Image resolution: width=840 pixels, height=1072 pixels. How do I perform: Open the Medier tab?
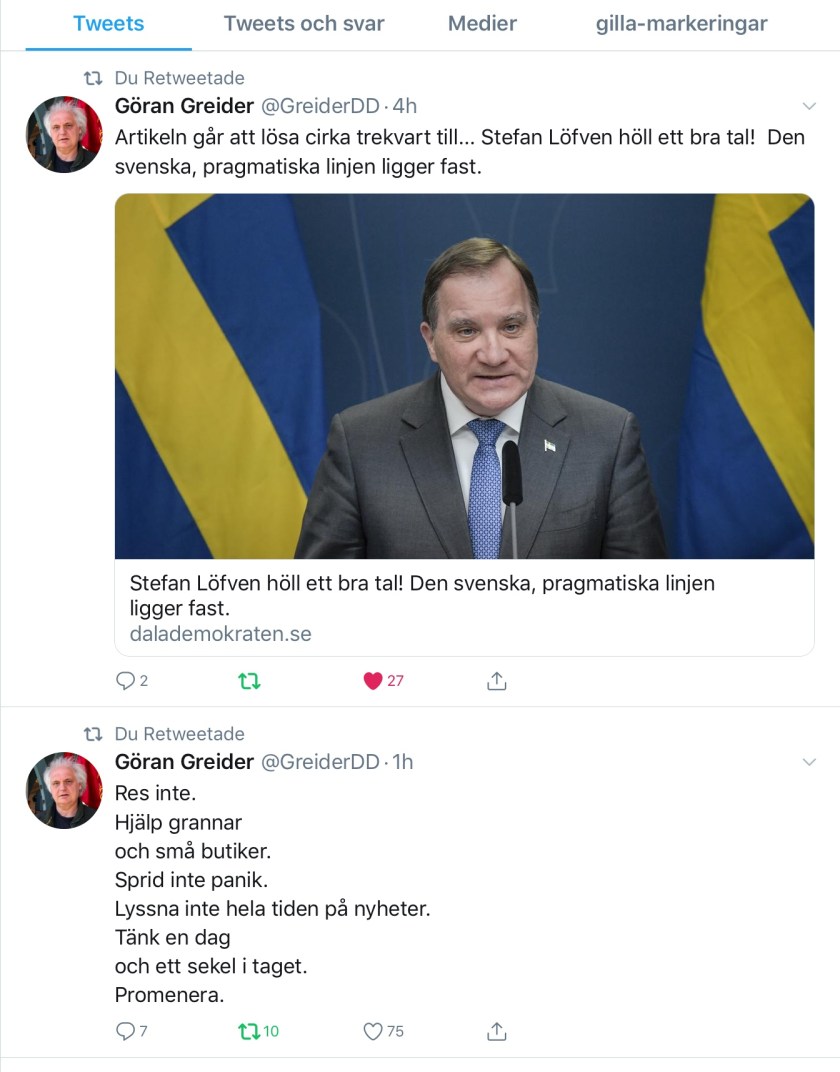click(482, 24)
